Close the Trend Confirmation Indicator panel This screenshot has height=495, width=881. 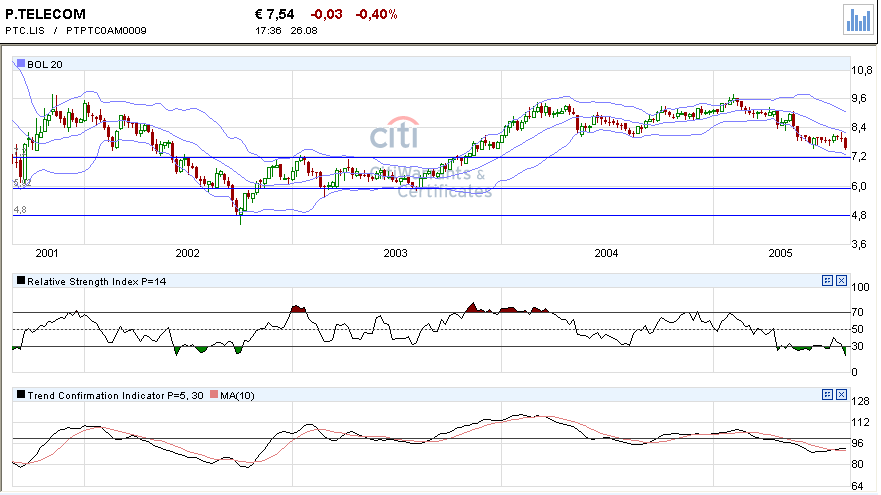(x=841, y=394)
